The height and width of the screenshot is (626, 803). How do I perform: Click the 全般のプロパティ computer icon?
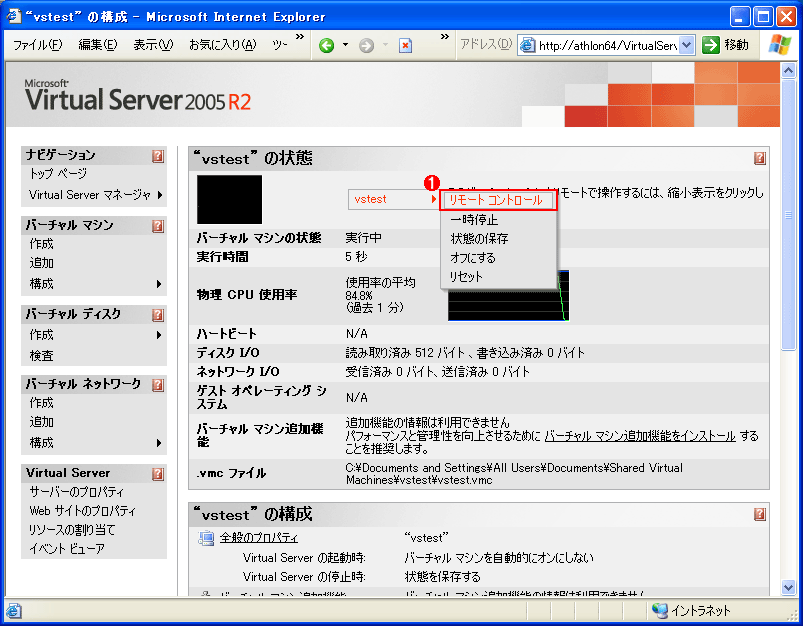(x=206, y=538)
